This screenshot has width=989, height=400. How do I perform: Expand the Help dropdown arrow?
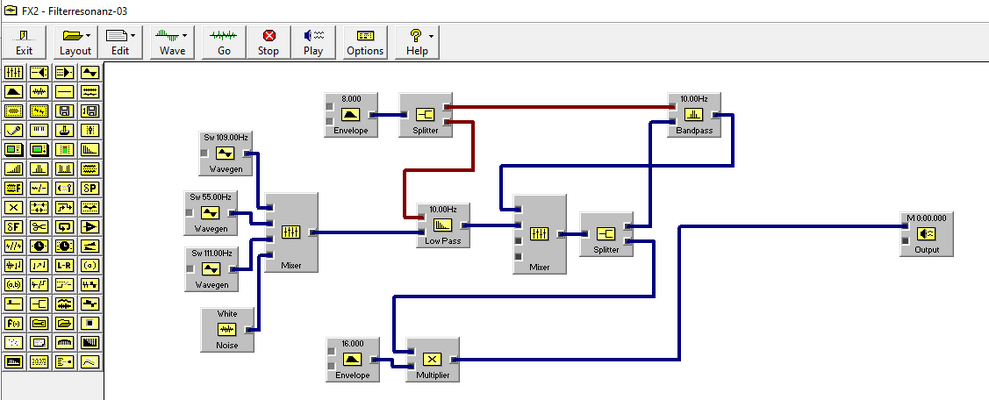tap(431, 35)
